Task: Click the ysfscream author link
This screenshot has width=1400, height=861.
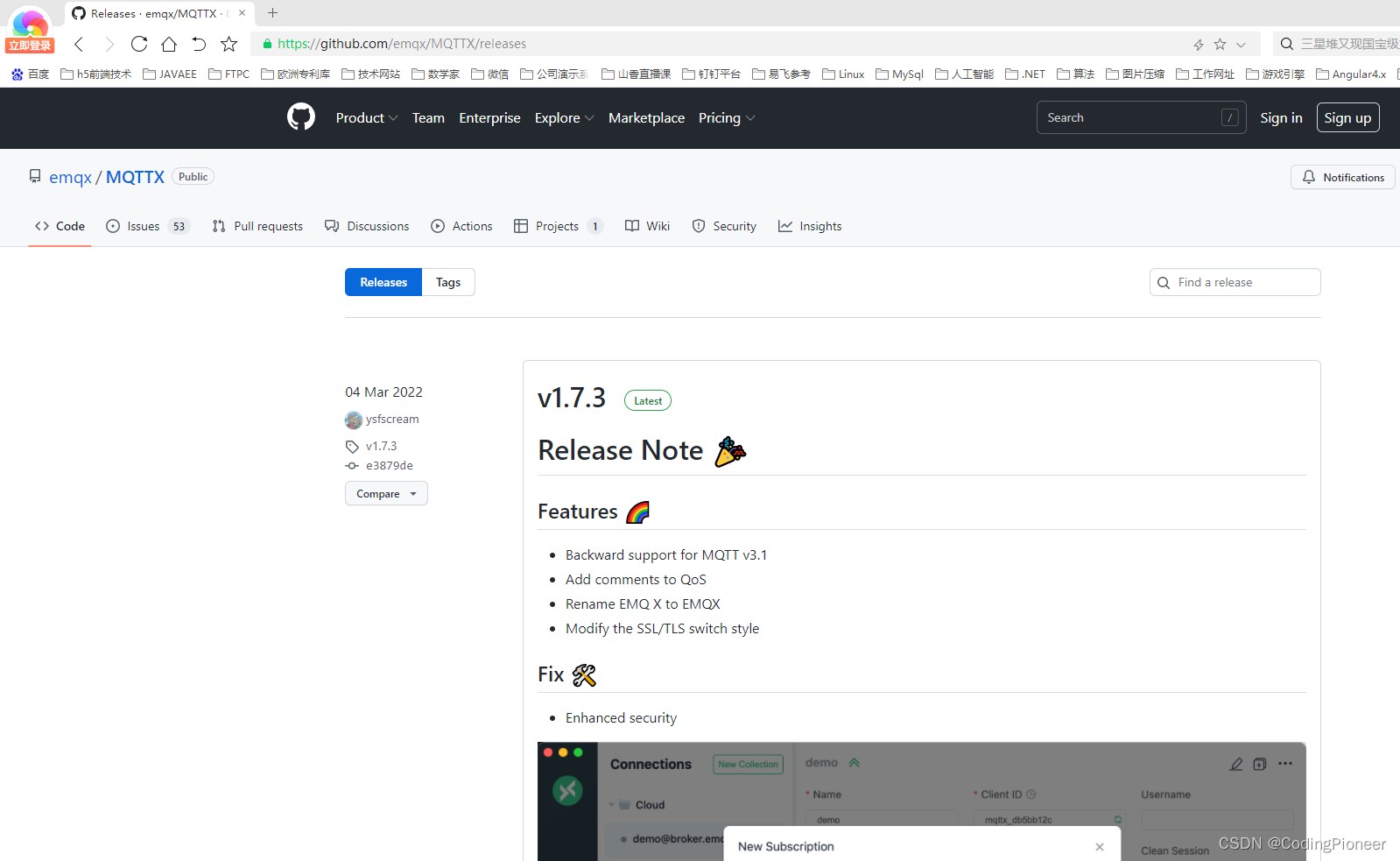Action: [392, 420]
